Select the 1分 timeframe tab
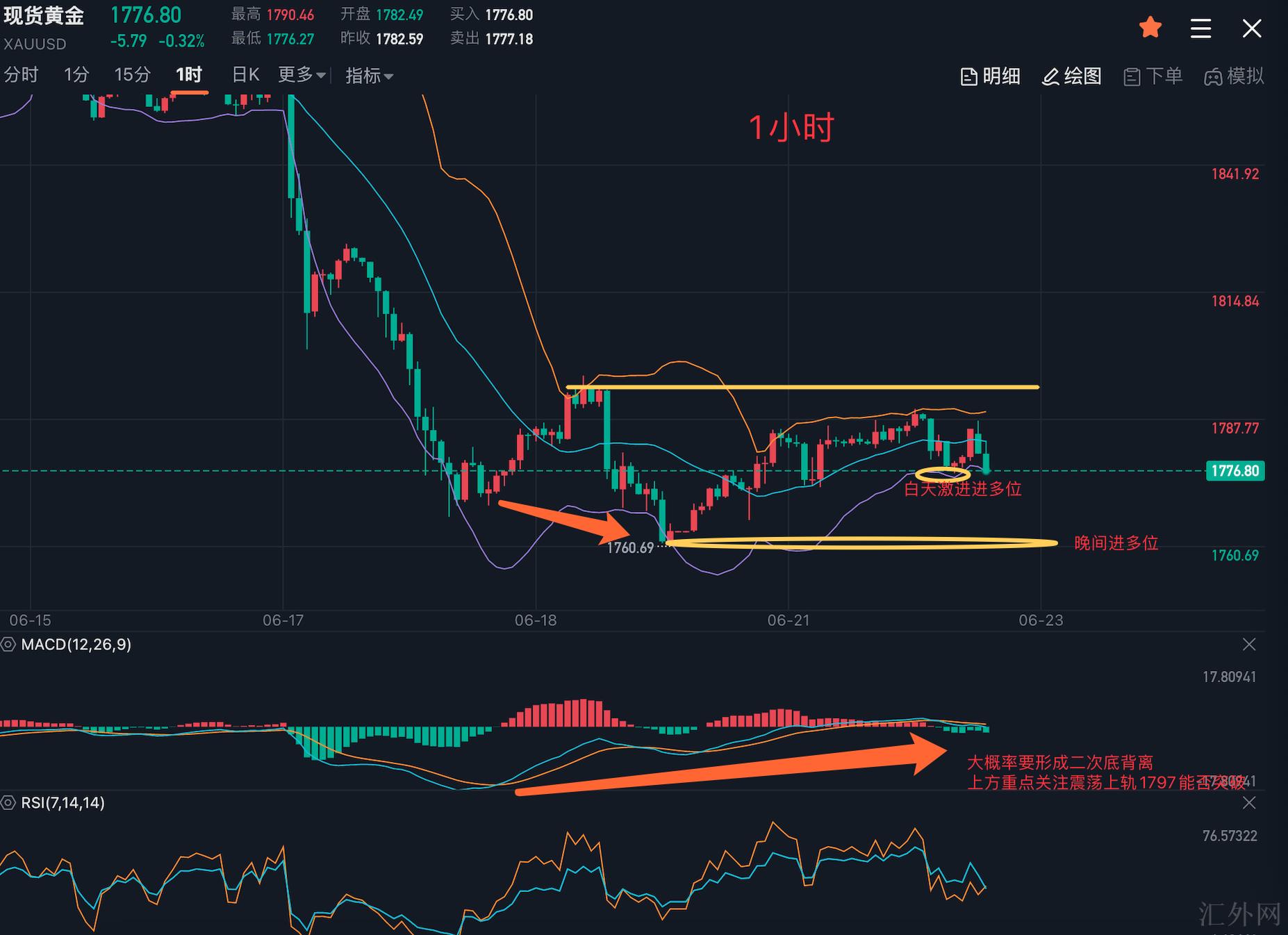Viewport: 1288px width, 935px height. click(x=76, y=75)
